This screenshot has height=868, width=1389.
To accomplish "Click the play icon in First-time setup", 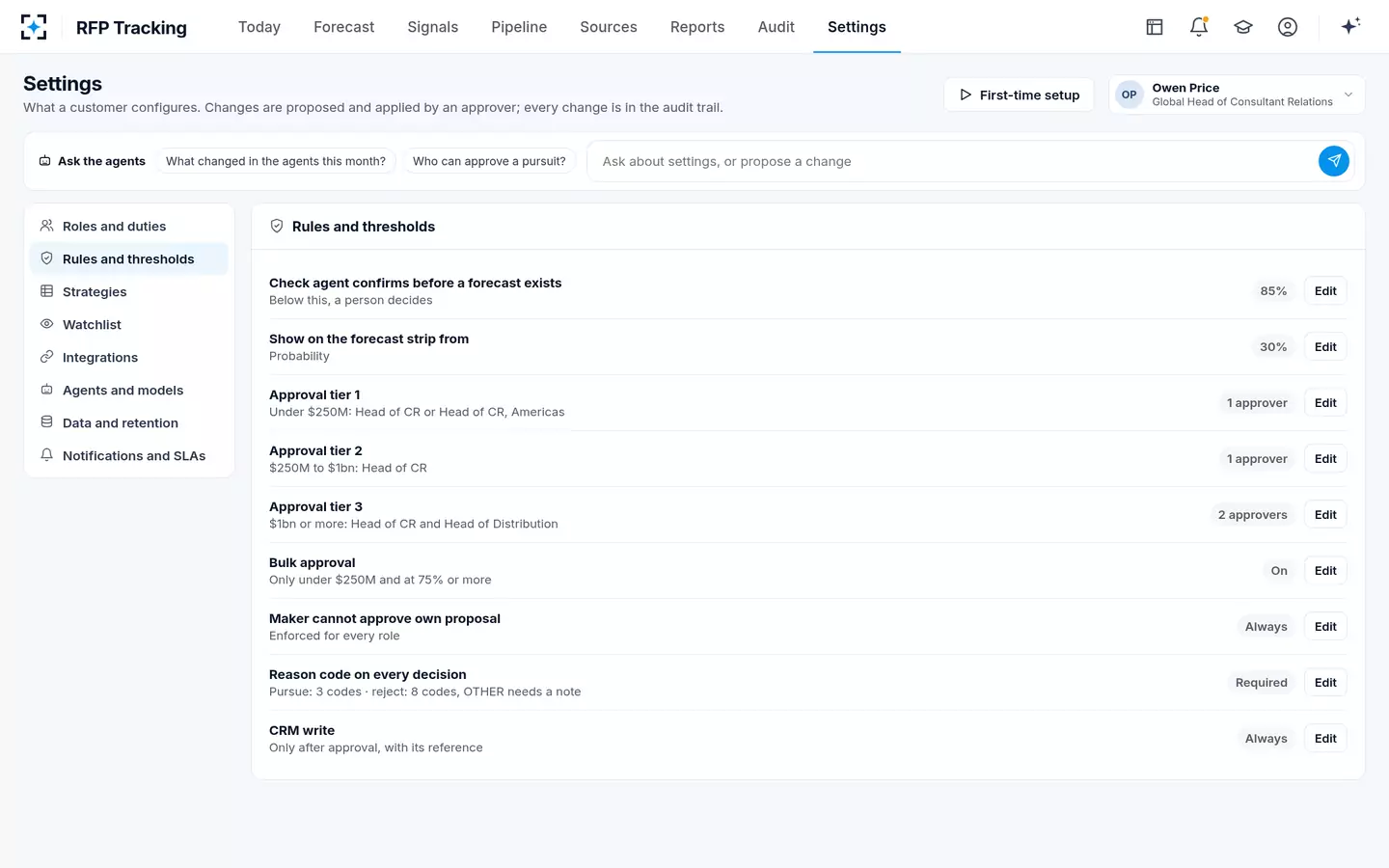I will coord(966,95).
